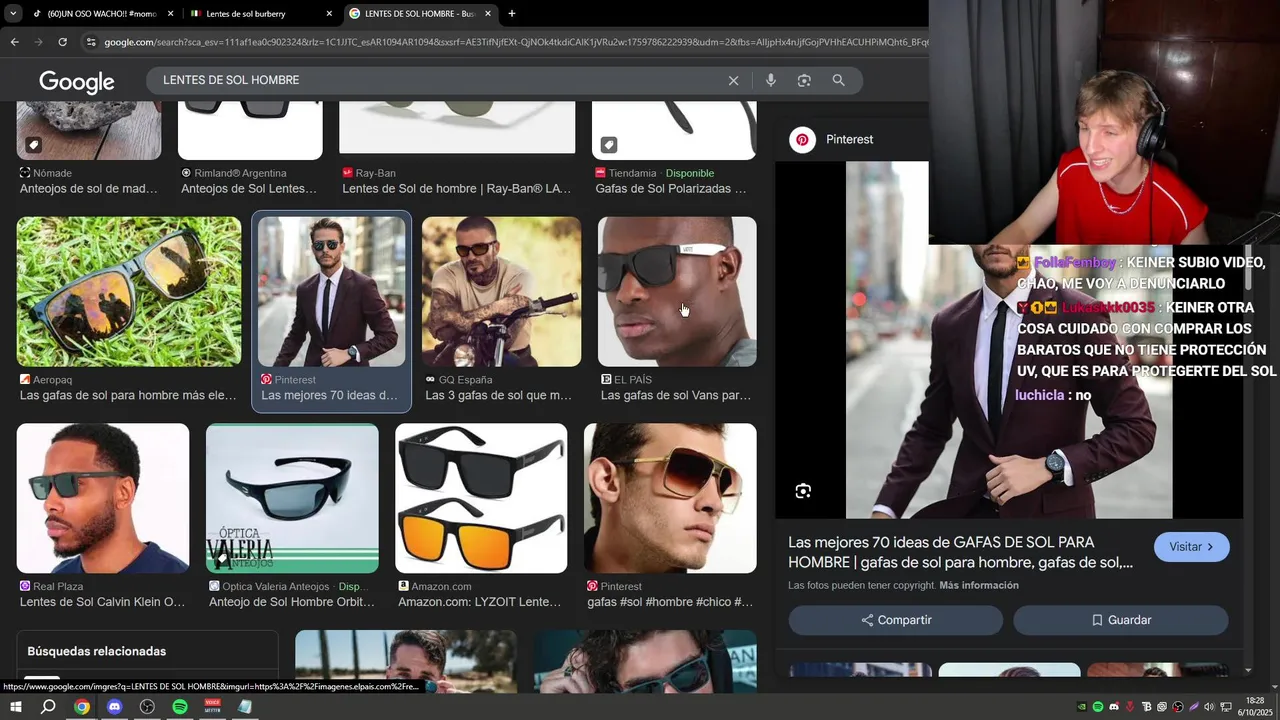The height and width of the screenshot is (720, 1280).
Task: Click the Búsquedas relacionadas heading
Action: (x=97, y=651)
